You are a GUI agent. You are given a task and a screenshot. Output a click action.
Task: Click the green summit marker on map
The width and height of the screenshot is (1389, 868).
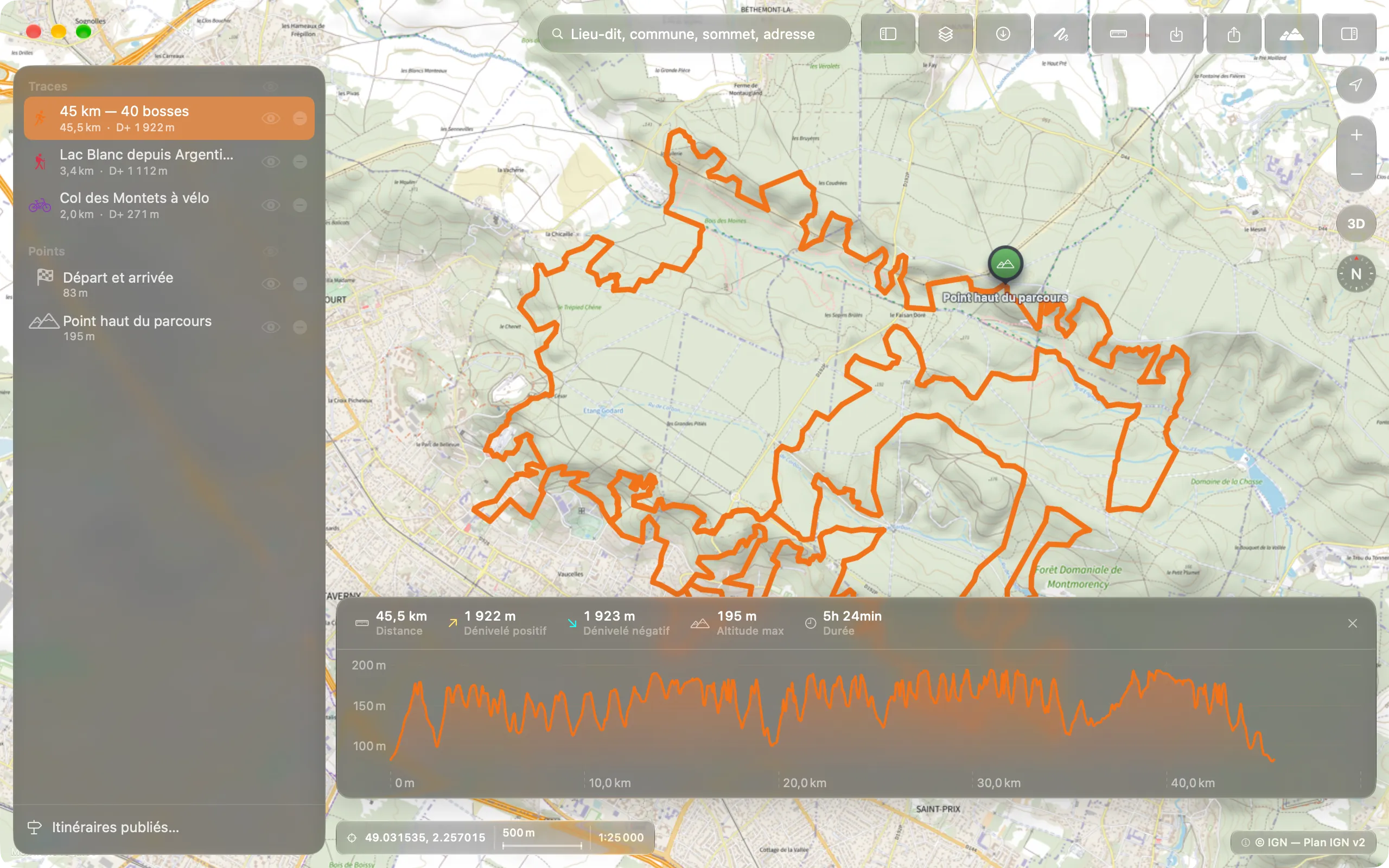(1005, 264)
